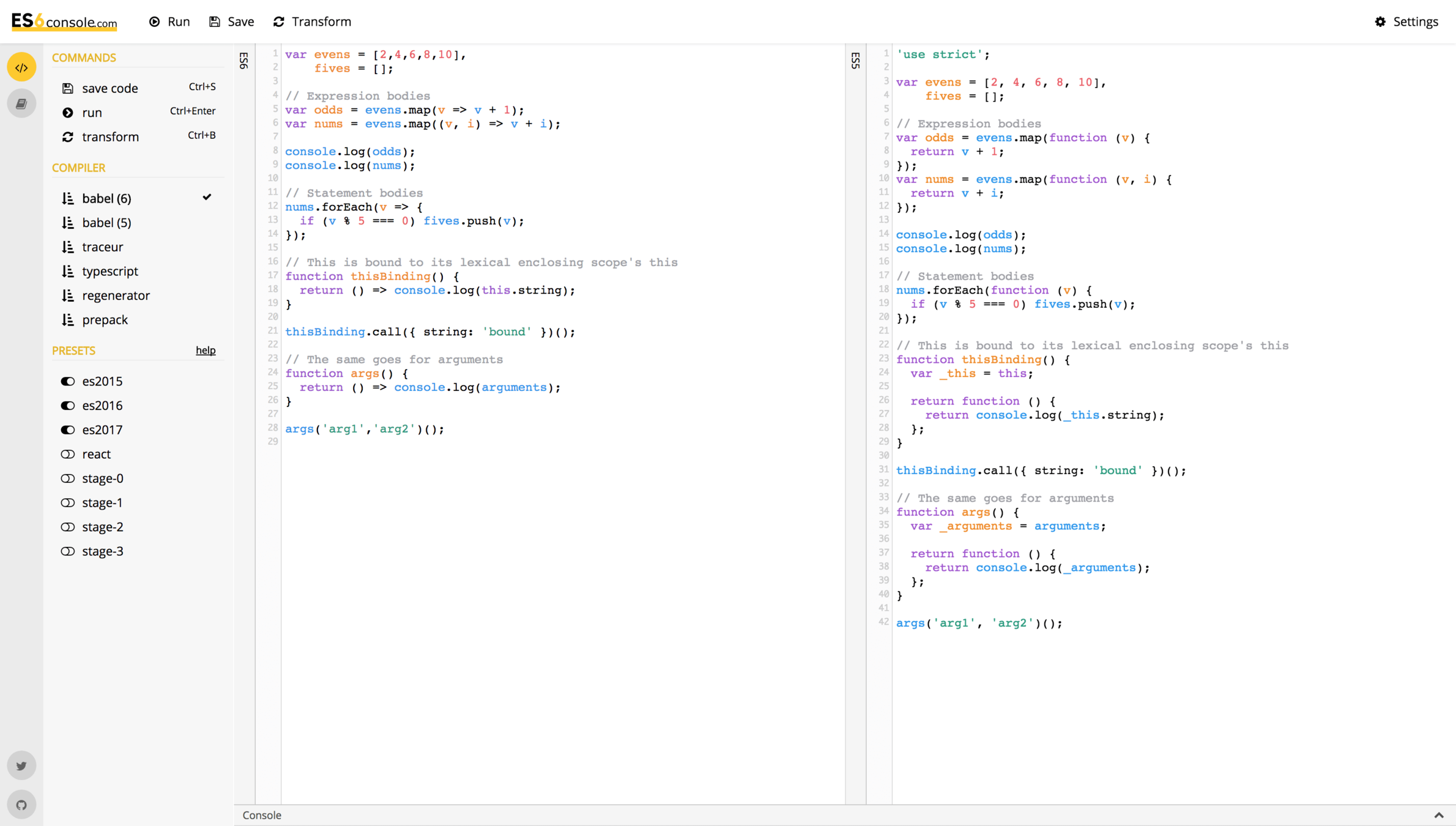Screen dimensions: 1456x826
Task: Collapse the ES5 output pane label
Action: pyautogui.click(x=855, y=60)
